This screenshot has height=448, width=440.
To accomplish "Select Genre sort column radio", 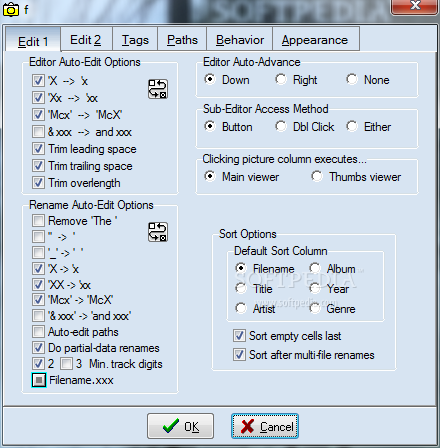I will (315, 308).
